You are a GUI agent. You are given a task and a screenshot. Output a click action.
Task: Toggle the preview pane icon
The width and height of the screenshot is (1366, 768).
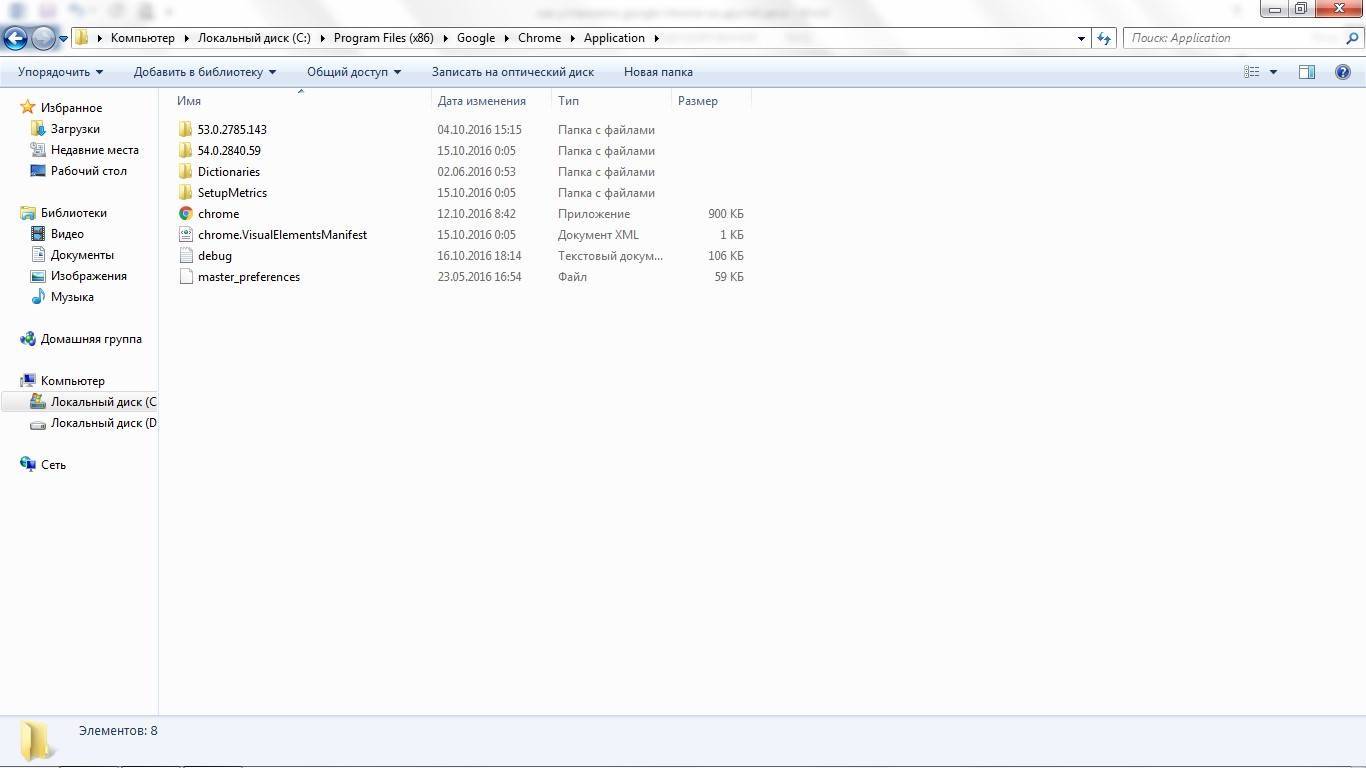1306,72
